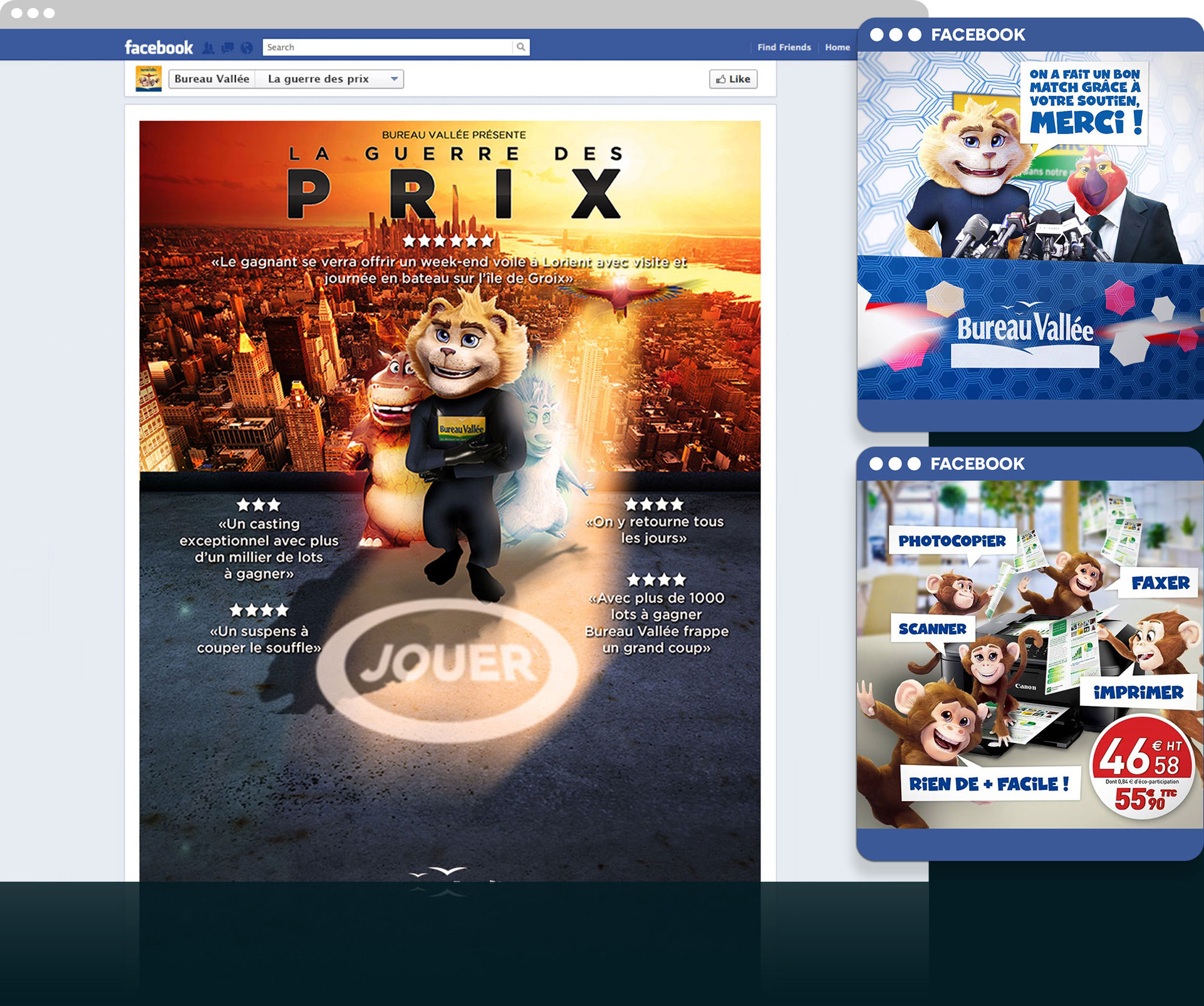Click the Bureau Vallée page name button
Image resolution: width=1204 pixels, height=1006 pixels.
click(x=212, y=79)
